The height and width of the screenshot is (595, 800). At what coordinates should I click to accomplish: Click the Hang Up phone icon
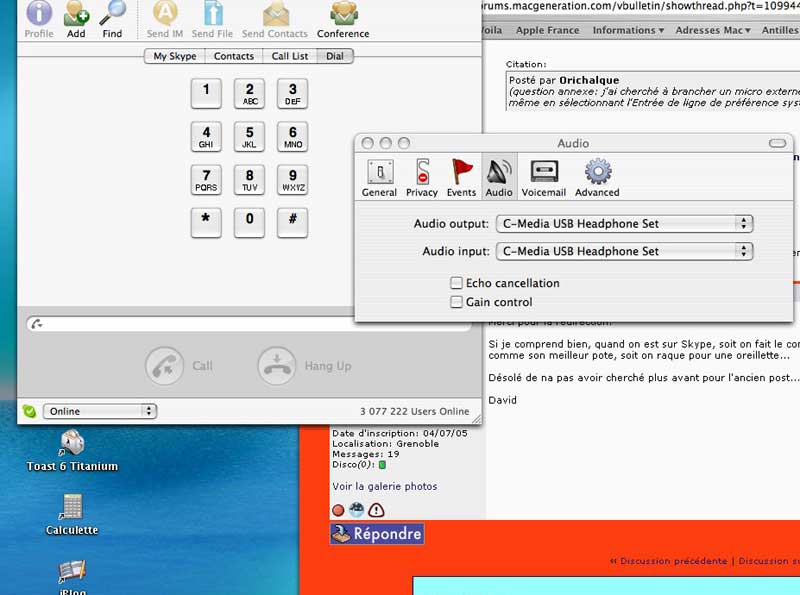(277, 366)
